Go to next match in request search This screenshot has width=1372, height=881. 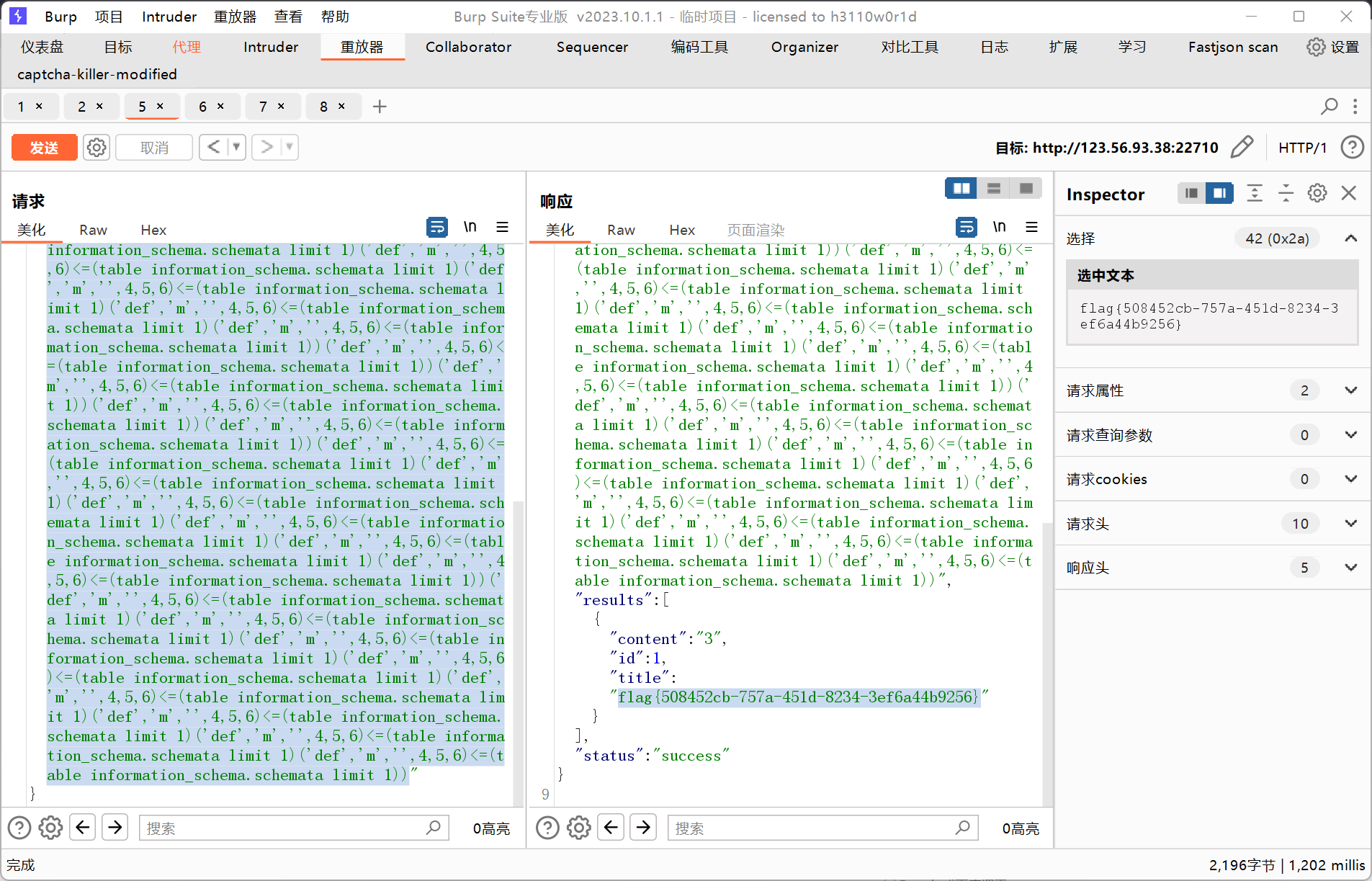click(x=115, y=828)
